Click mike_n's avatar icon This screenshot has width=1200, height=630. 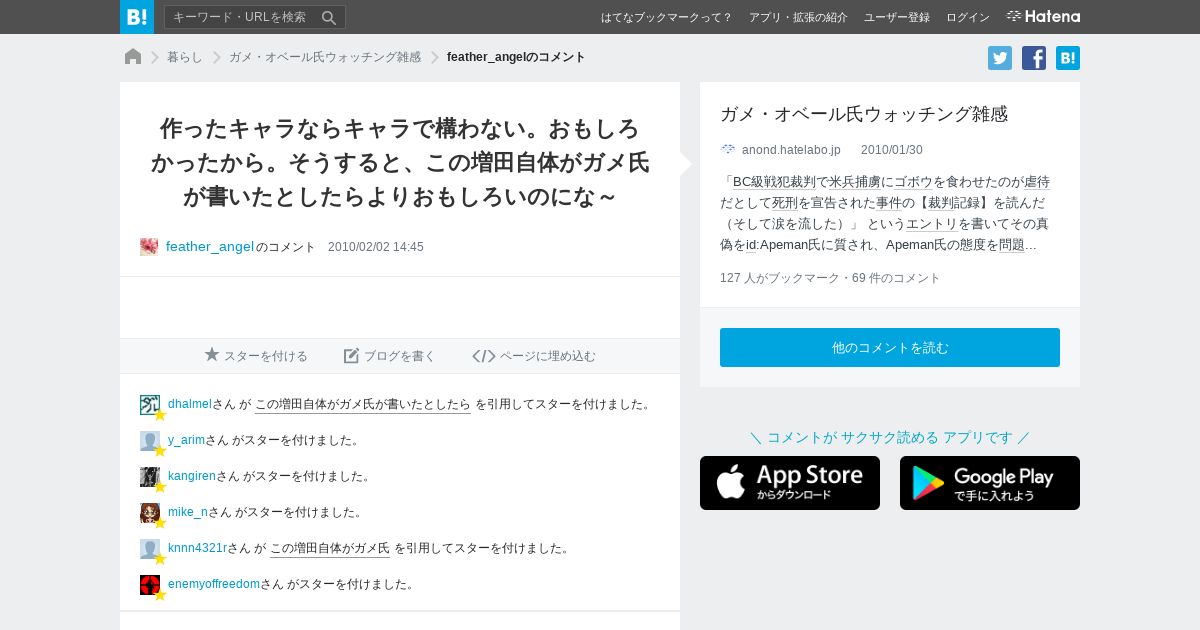[150, 513]
